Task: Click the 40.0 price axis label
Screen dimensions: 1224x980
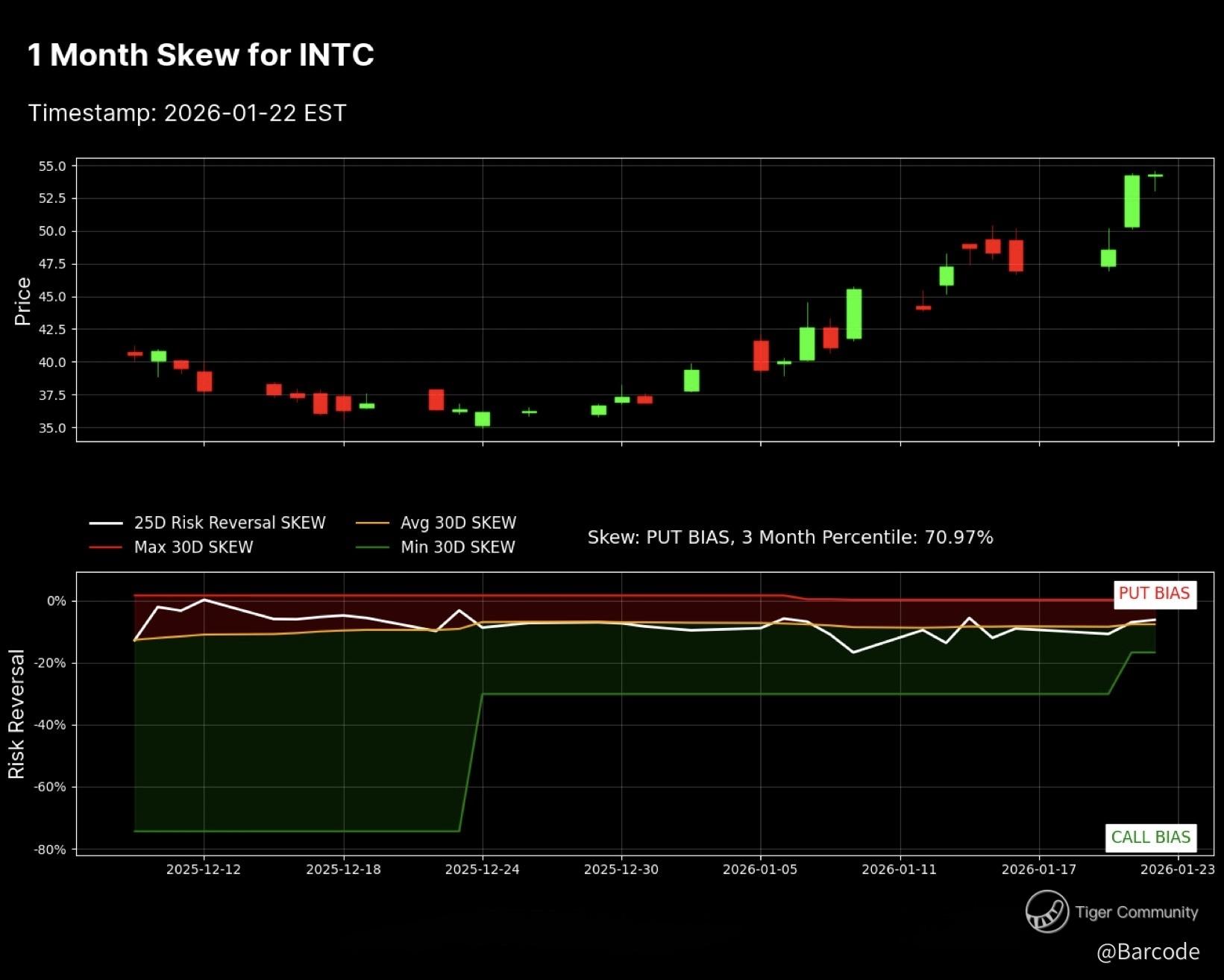Action: click(x=52, y=362)
